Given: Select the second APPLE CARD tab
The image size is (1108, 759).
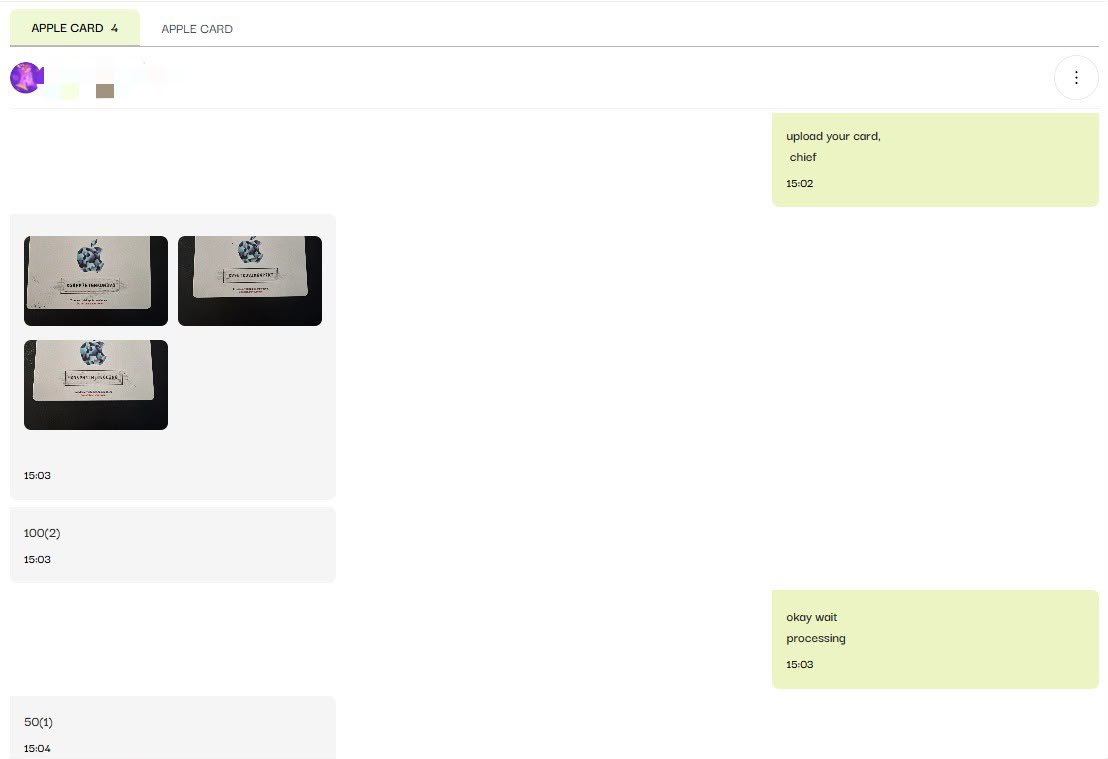Looking at the screenshot, I should click(x=197, y=29).
